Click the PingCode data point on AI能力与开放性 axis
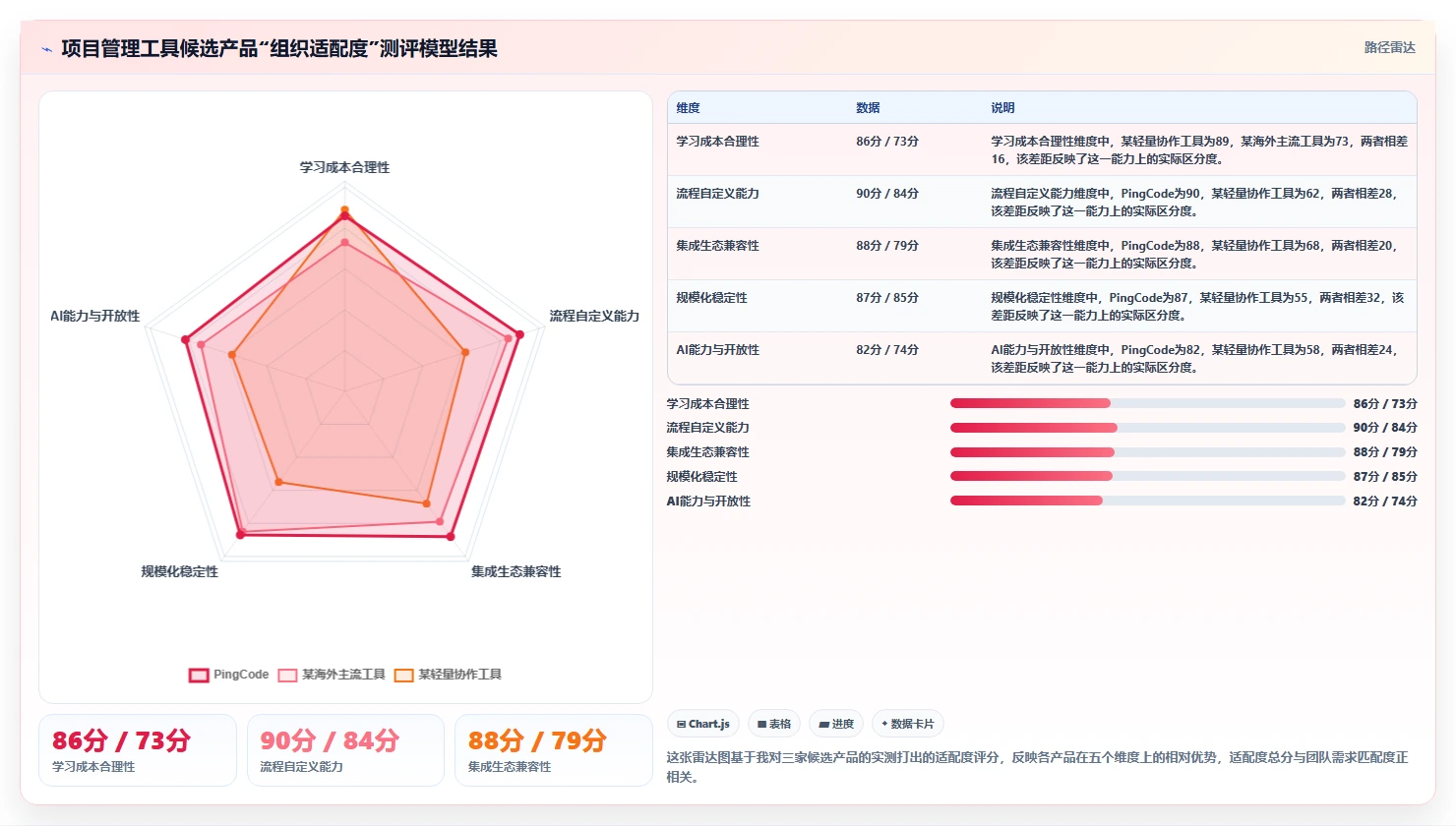 pyautogui.click(x=185, y=340)
